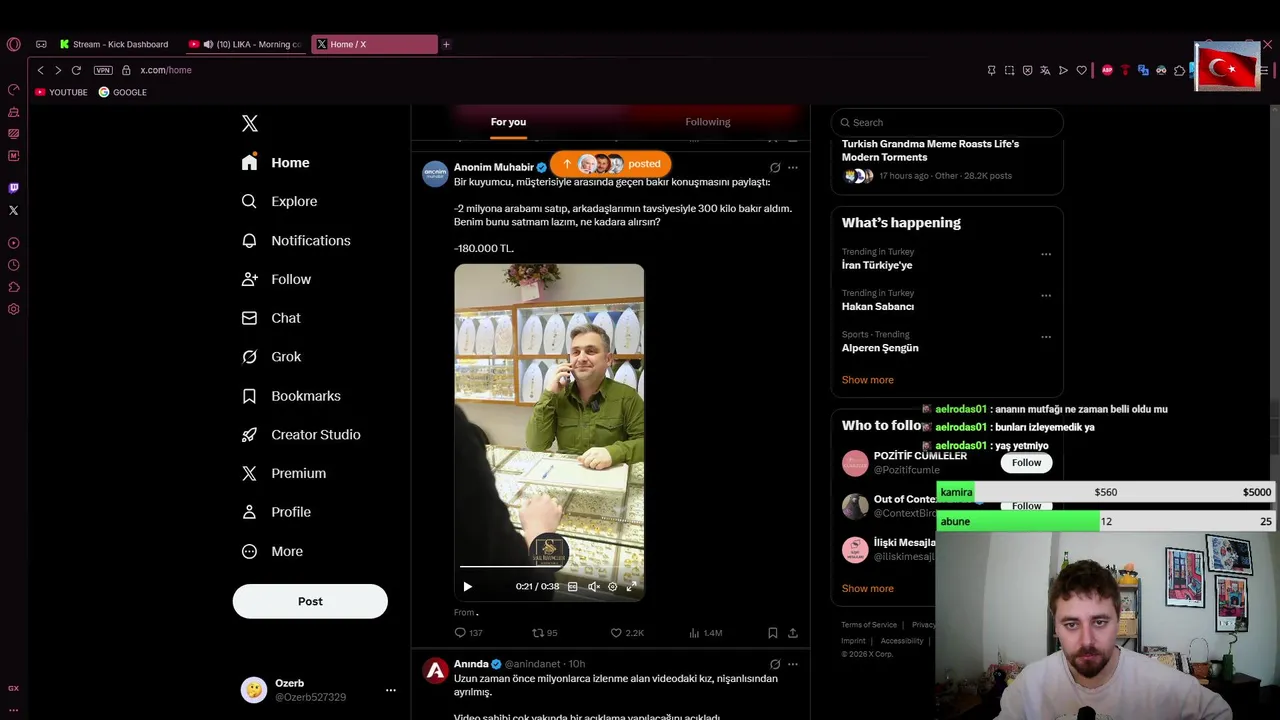1280x720 pixels.
Task: Toggle the VPN badge in address bar
Action: (x=103, y=70)
